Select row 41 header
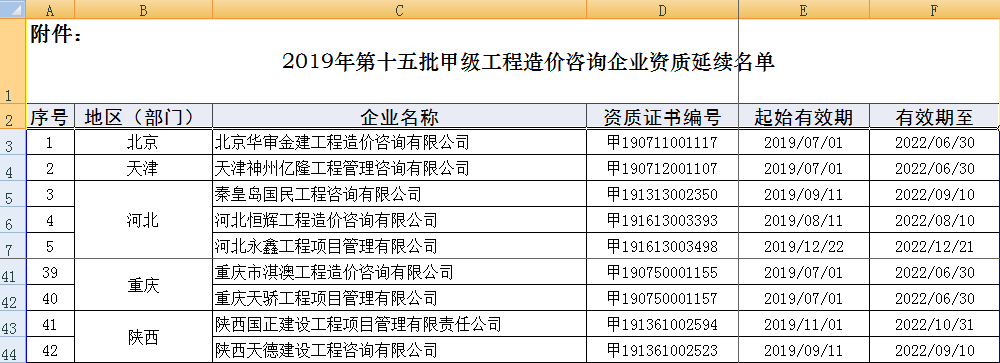Image resolution: width=1000 pixels, height=363 pixels. (13, 272)
